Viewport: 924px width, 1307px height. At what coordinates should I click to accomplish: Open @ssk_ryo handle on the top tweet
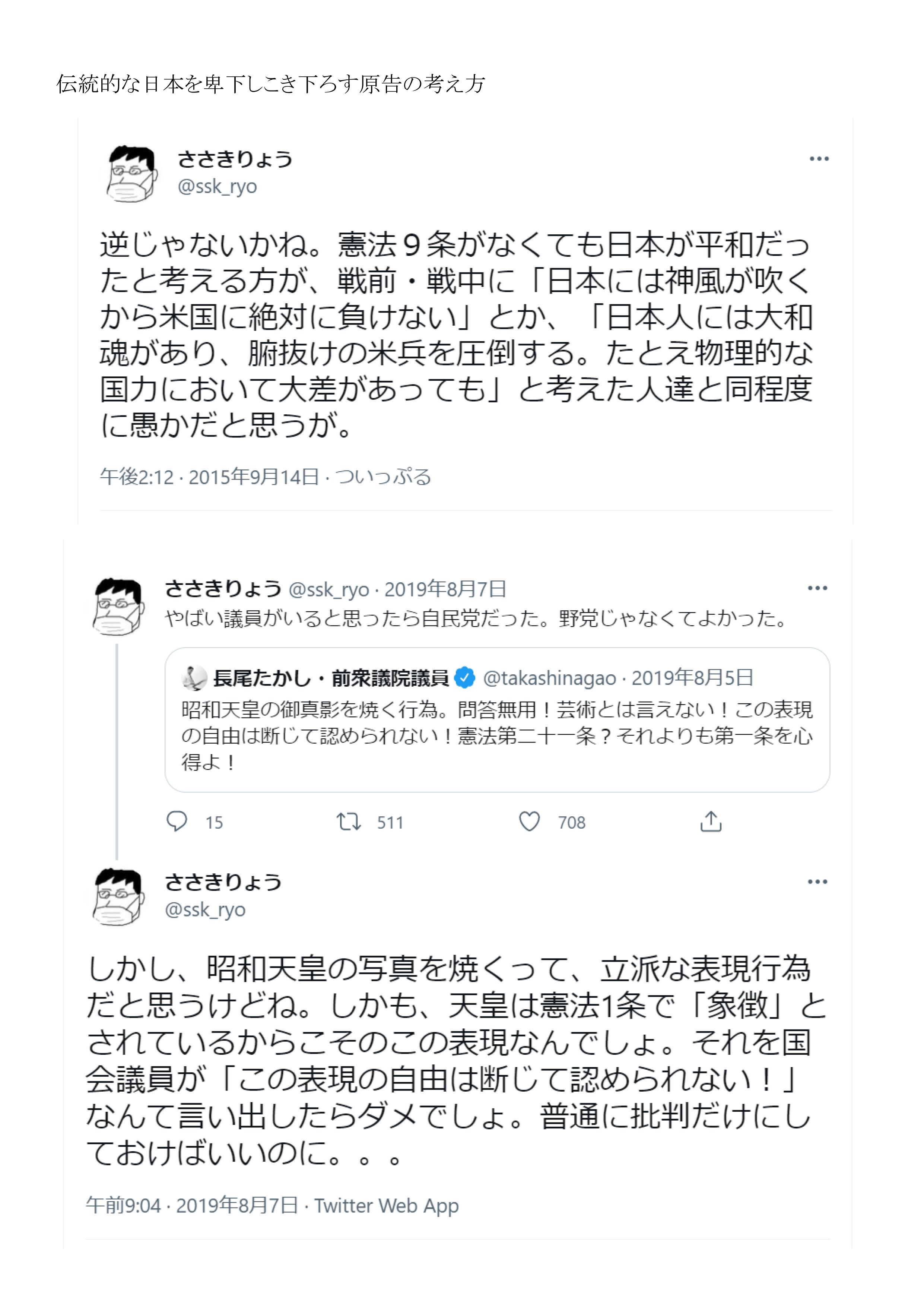217,187
